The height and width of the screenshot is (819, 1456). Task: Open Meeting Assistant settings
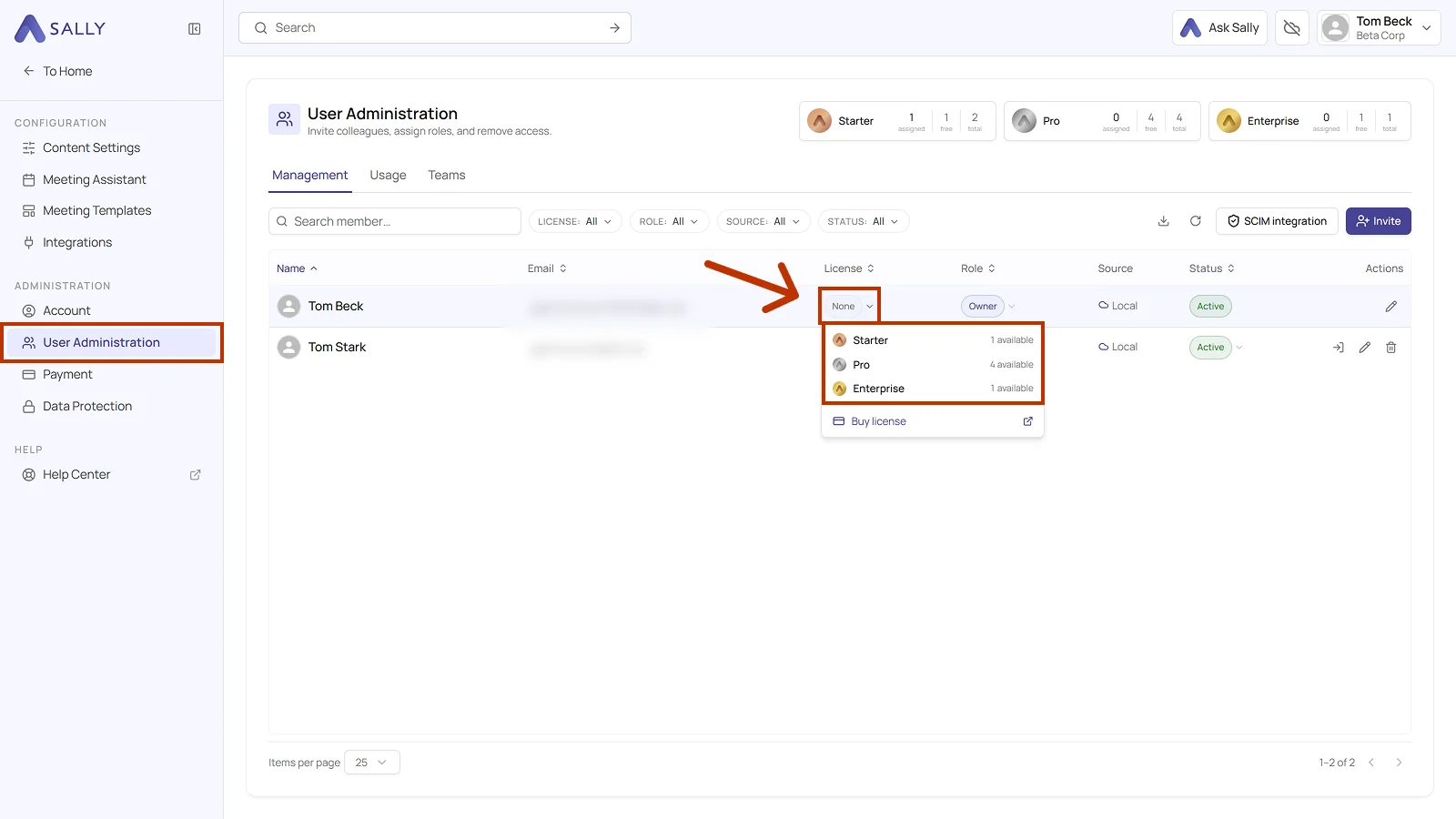94,179
